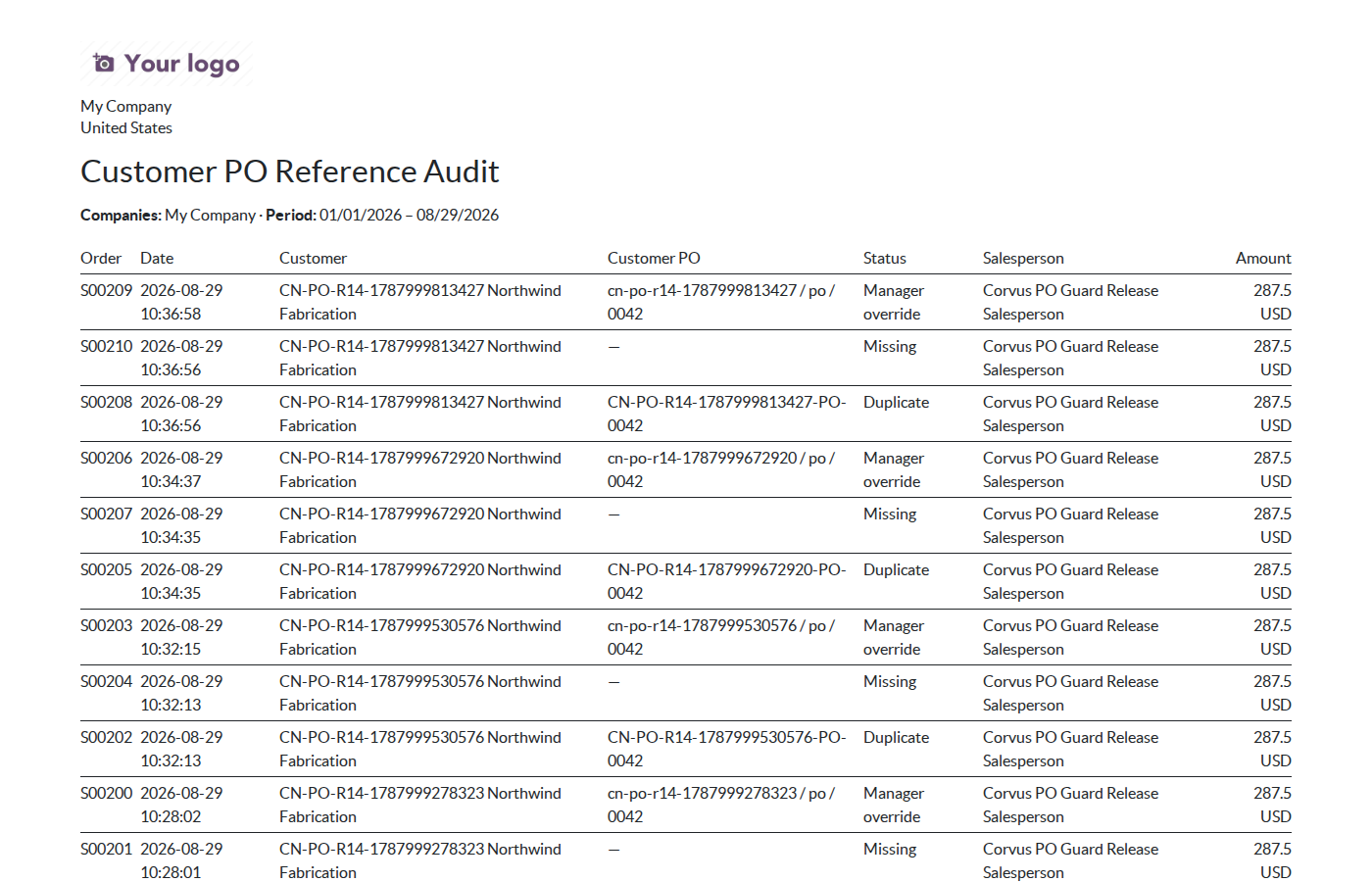The width and height of the screenshot is (1372, 882).
Task: Select order number S00210
Action: tap(106, 346)
